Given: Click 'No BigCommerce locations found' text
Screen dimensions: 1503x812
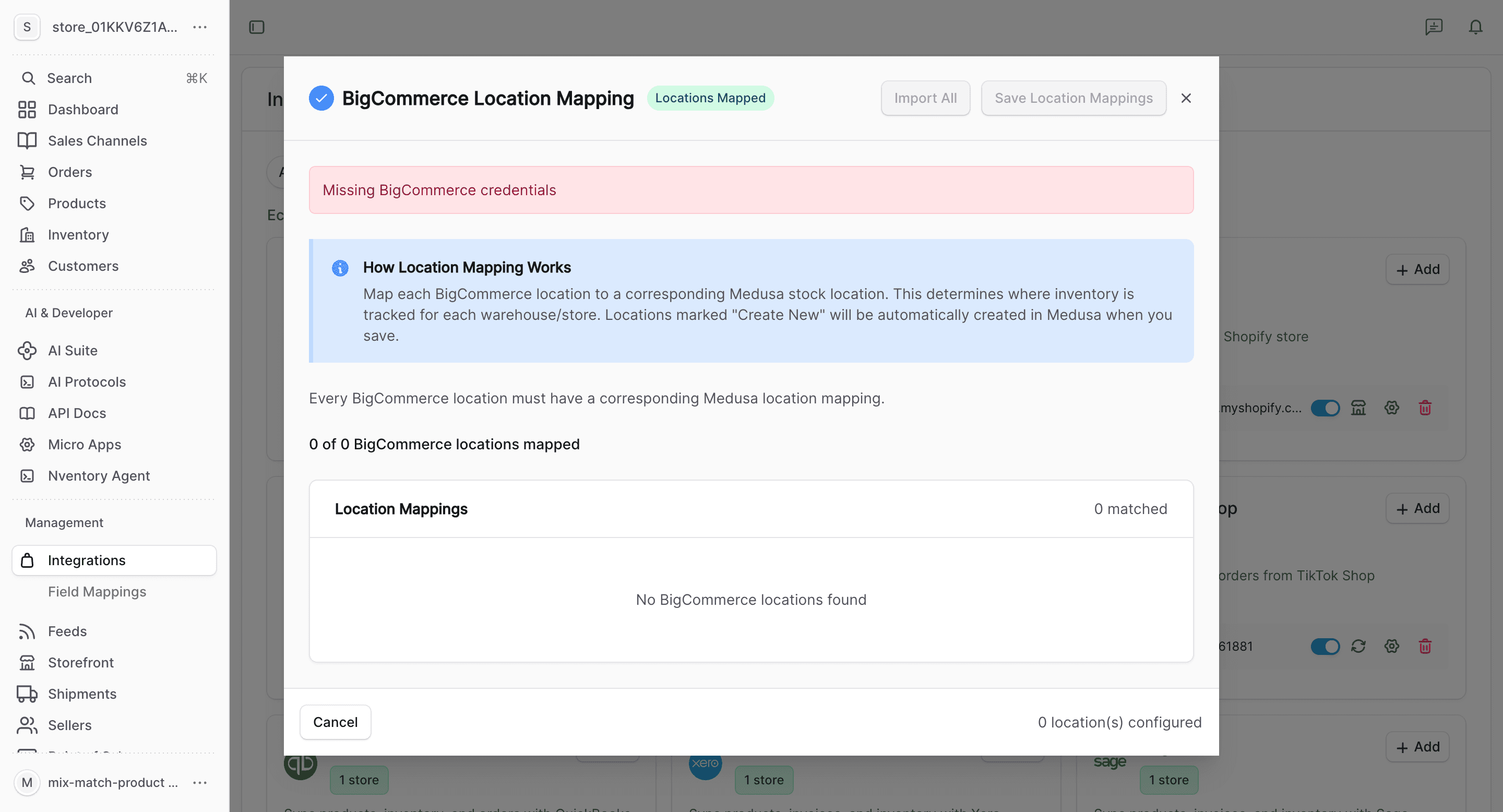Looking at the screenshot, I should pyautogui.click(x=751, y=600).
